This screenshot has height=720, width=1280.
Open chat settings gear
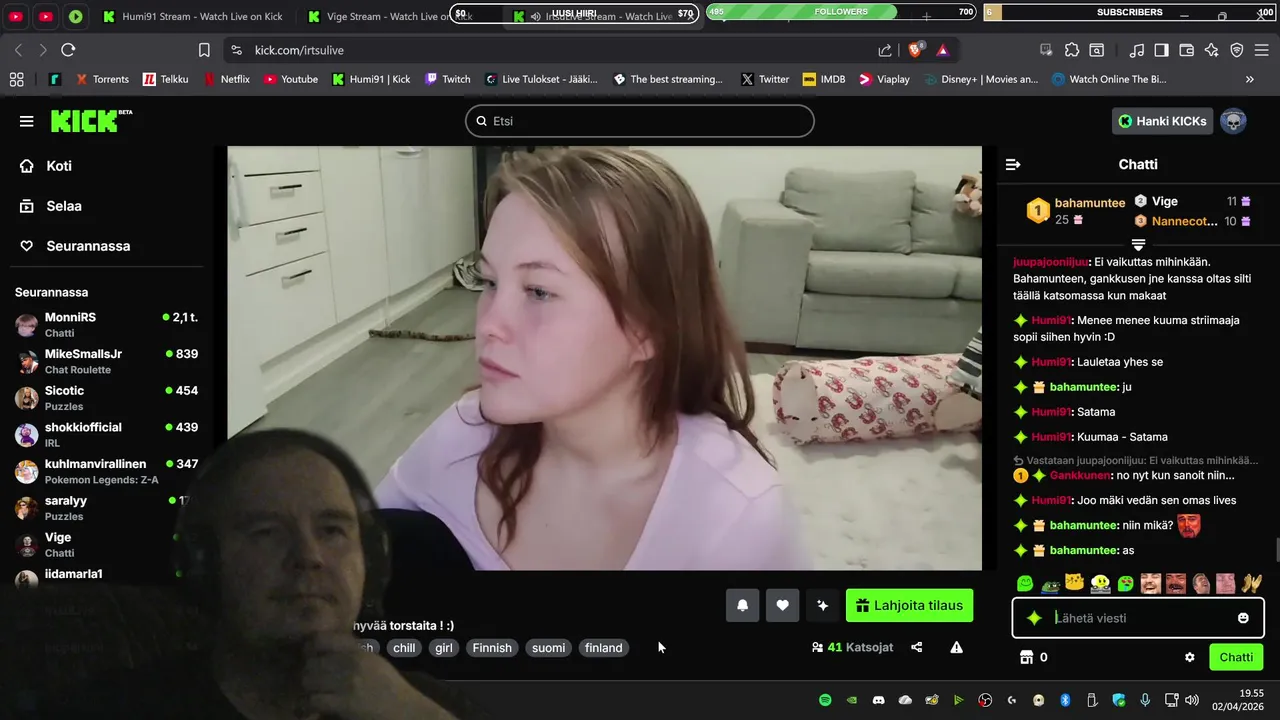tap(1190, 657)
